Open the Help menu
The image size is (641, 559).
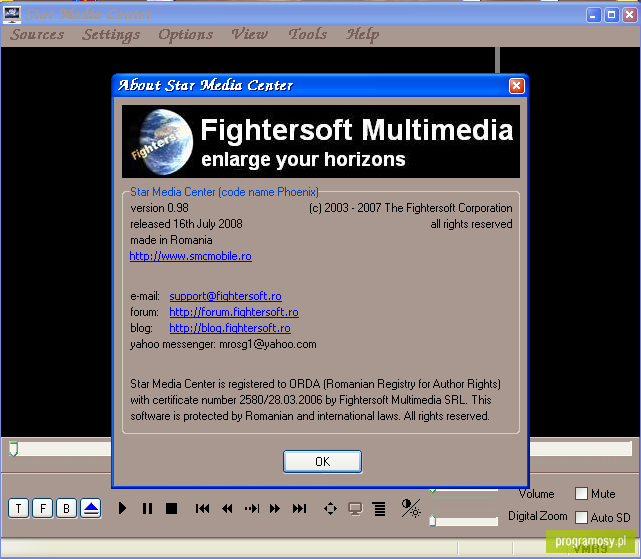pos(363,35)
